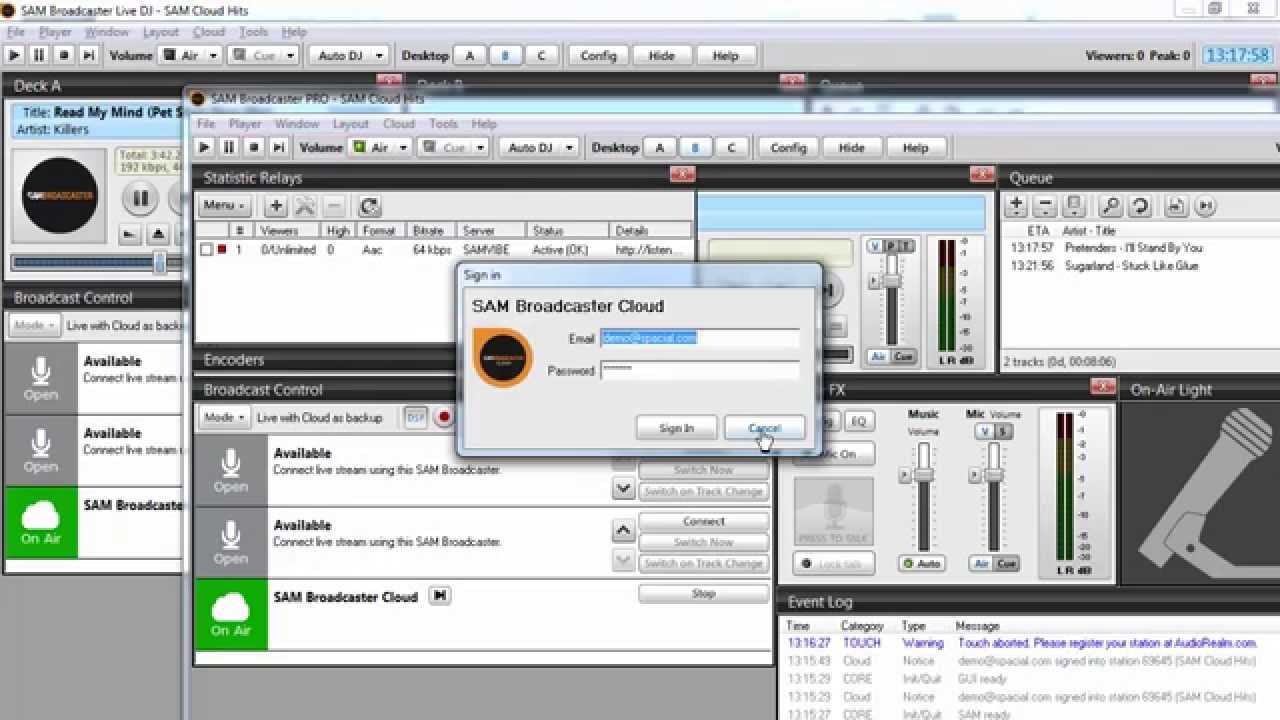Screen dimensions: 1280x720
Task: Open Cue volume dropdown in the PRO toolbar
Action: click(x=452, y=147)
